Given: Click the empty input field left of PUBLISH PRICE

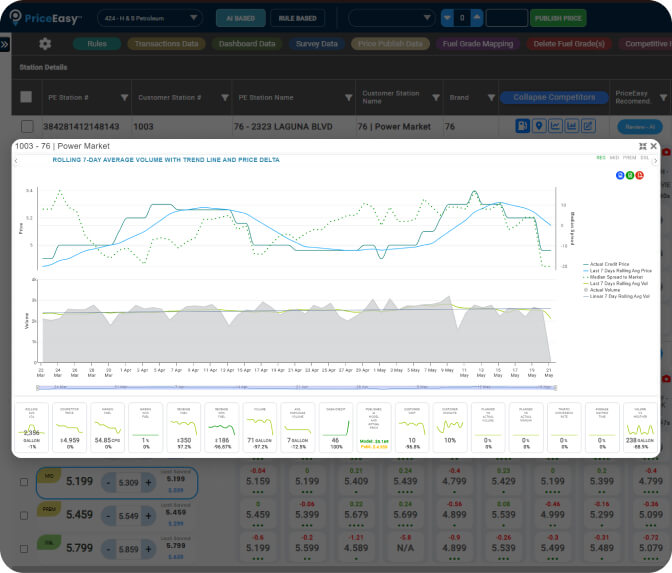Looking at the screenshot, I should tap(507, 18).
